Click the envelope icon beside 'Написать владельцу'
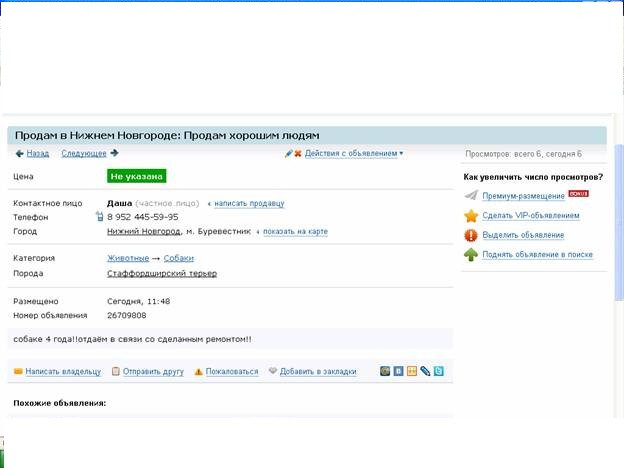 (x=18, y=371)
